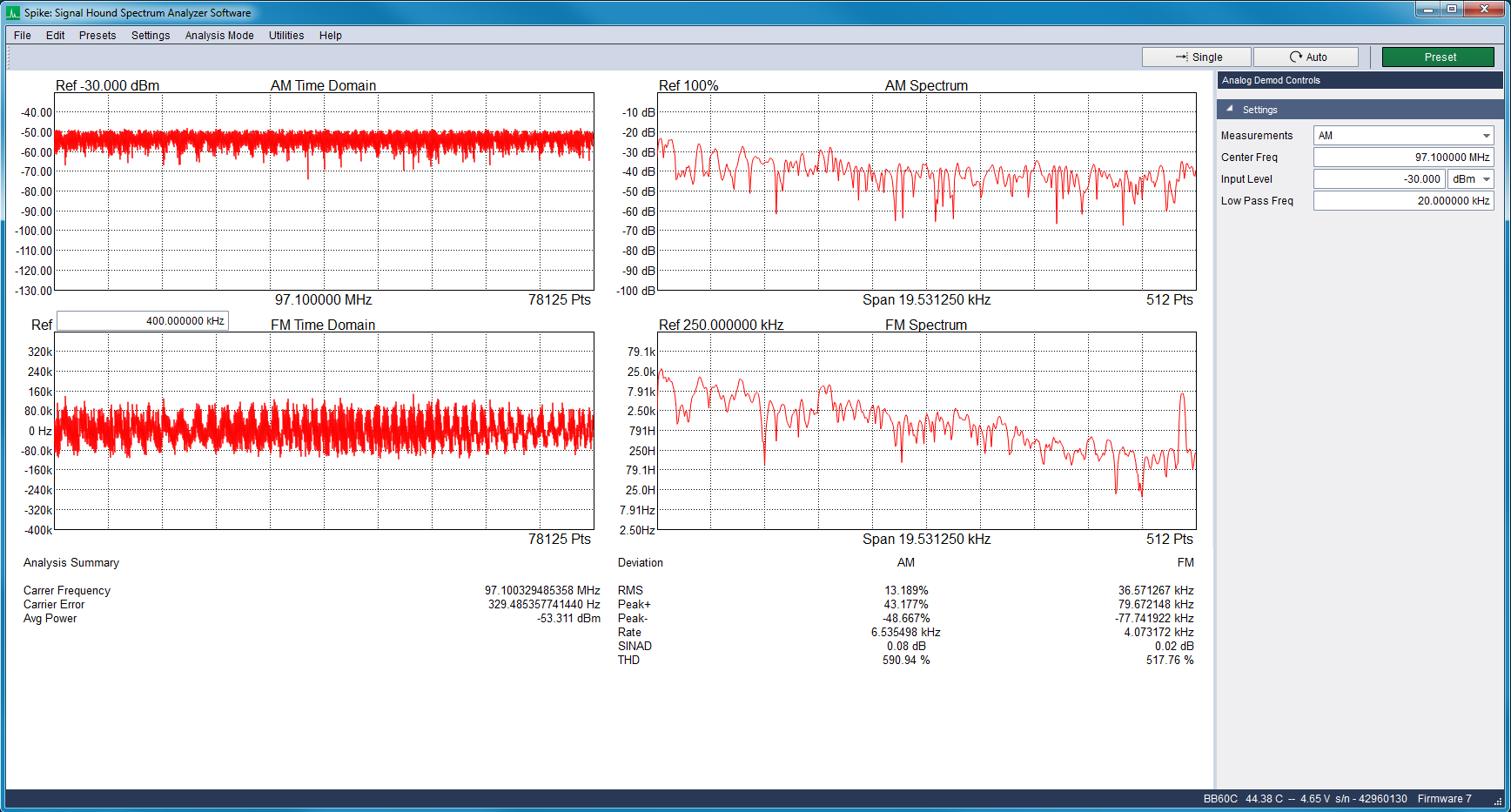This screenshot has height=812, width=1511.
Task: Open the Presets menu
Action: (97, 35)
